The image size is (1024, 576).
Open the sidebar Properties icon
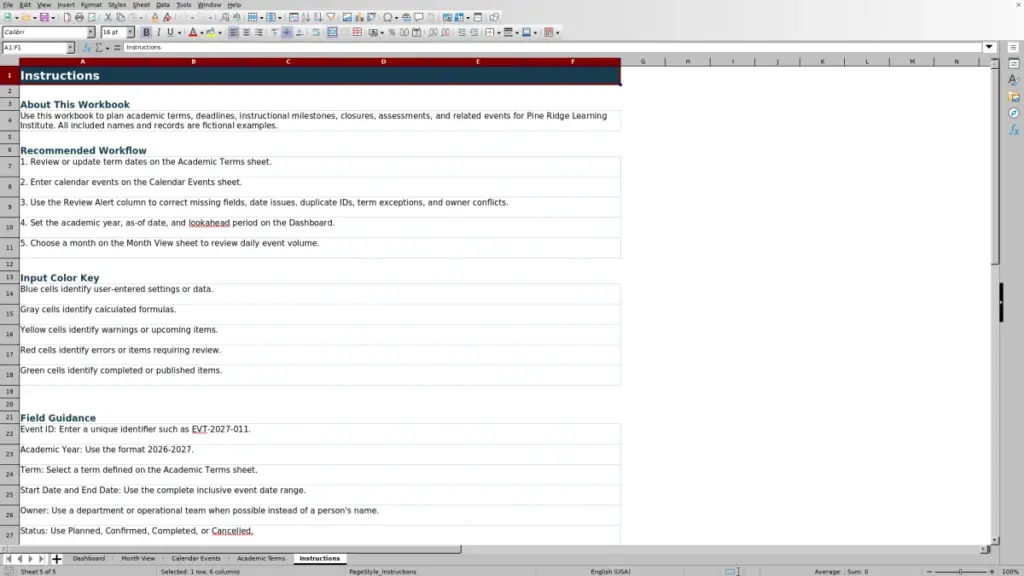(1014, 63)
